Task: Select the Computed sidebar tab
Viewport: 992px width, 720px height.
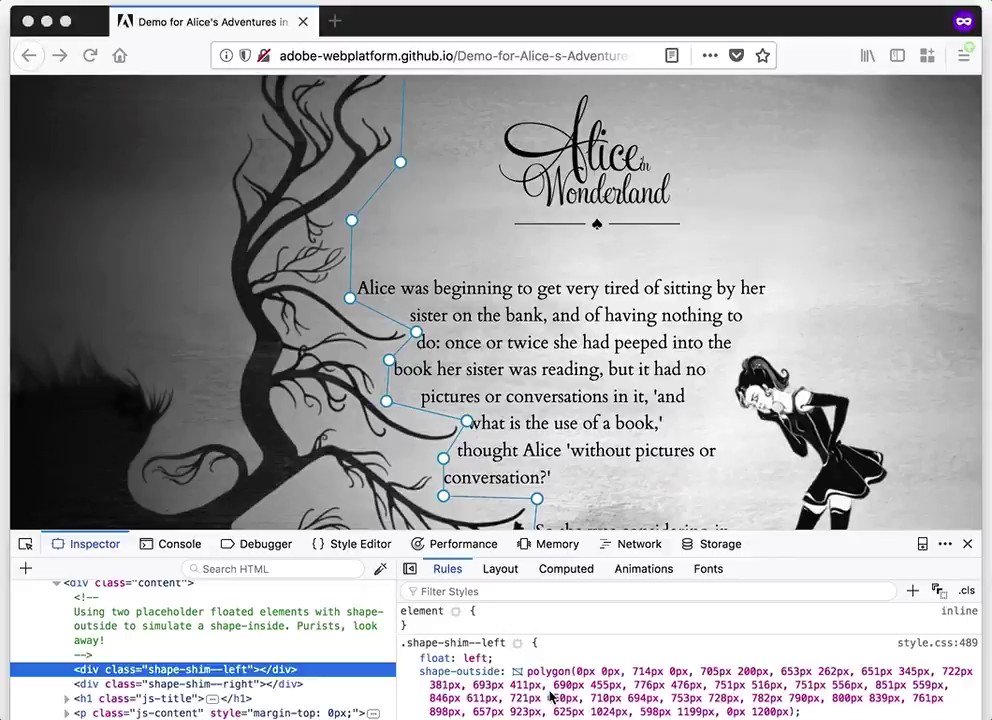Action: (x=566, y=569)
